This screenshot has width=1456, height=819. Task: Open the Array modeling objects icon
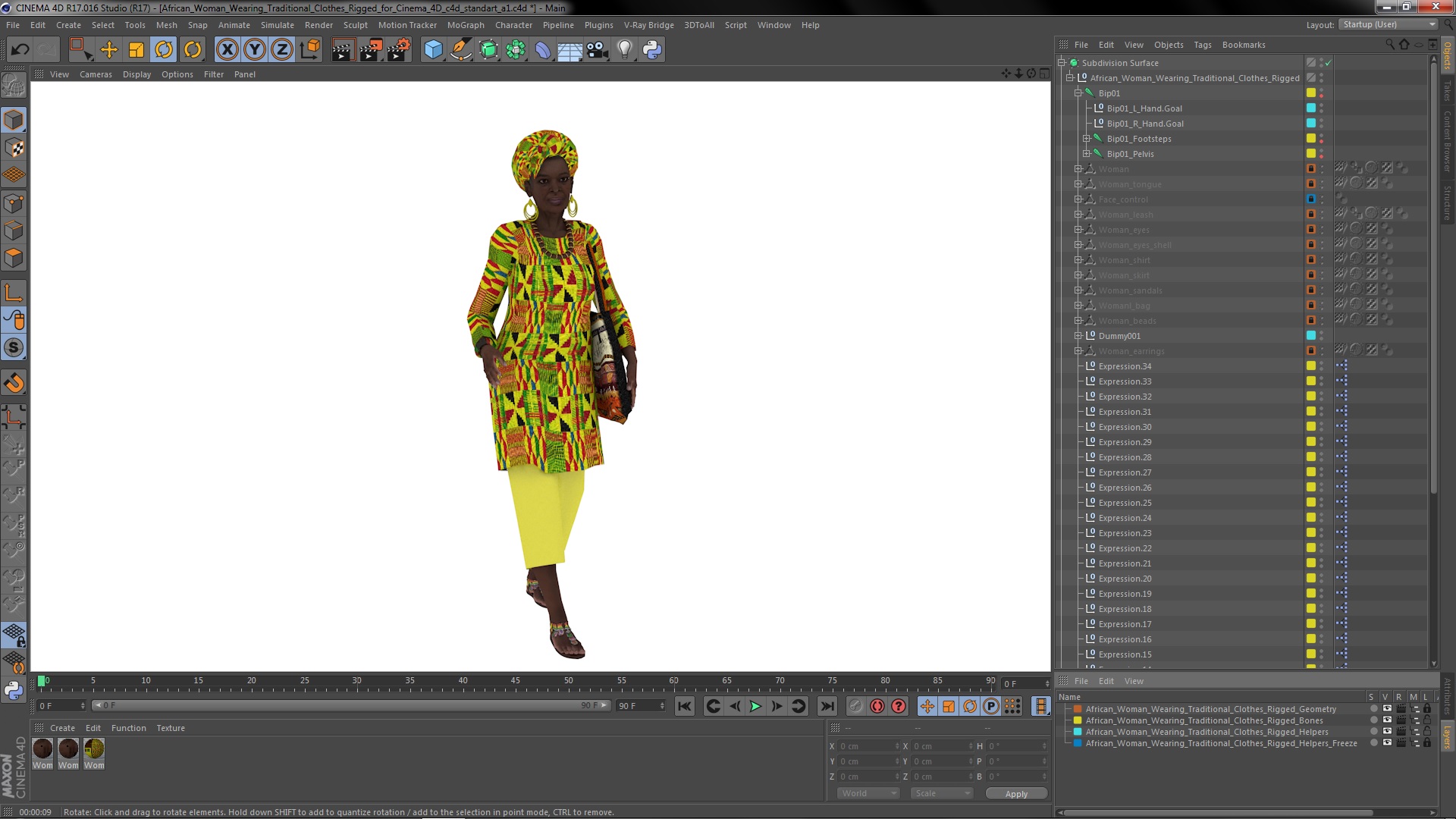coord(516,50)
